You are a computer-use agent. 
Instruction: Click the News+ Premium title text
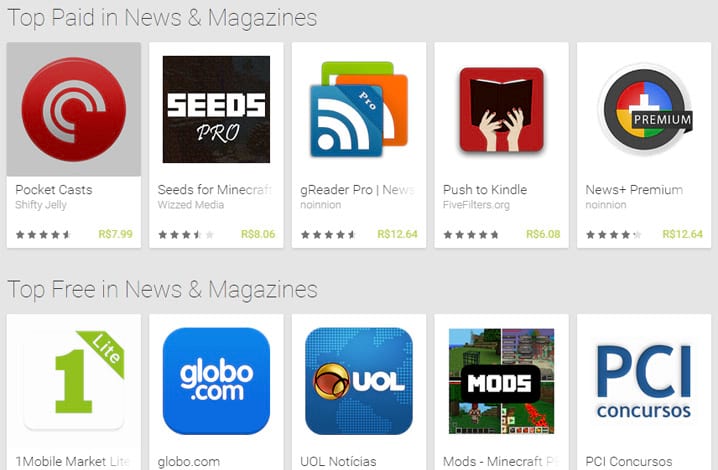click(x=634, y=190)
